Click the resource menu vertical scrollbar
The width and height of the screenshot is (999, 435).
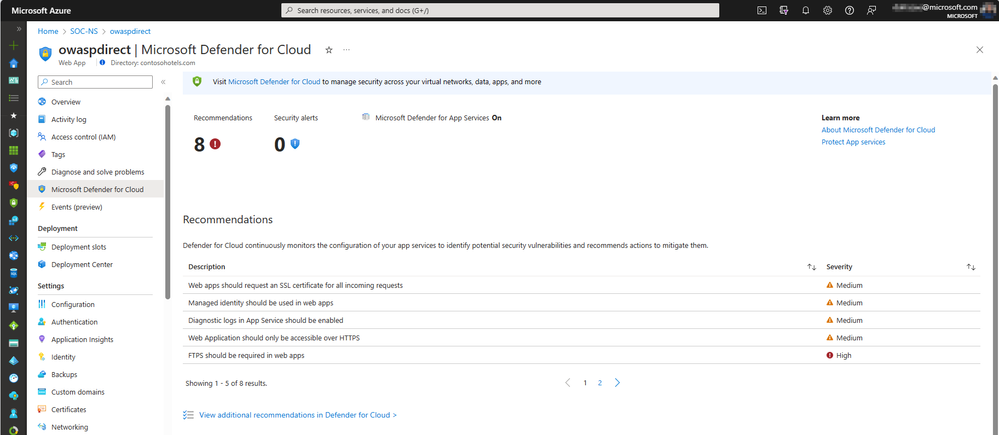point(168,201)
